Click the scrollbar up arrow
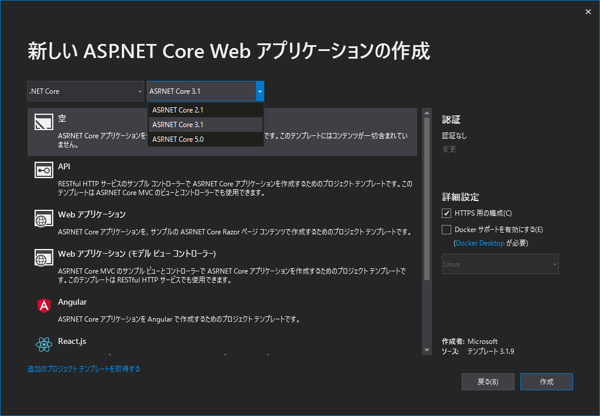 tap(427, 113)
